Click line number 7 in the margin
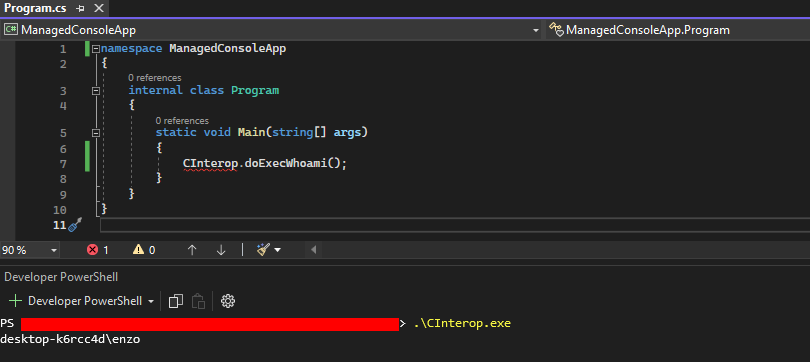Image resolution: width=810 pixels, height=362 pixels. (x=63, y=164)
